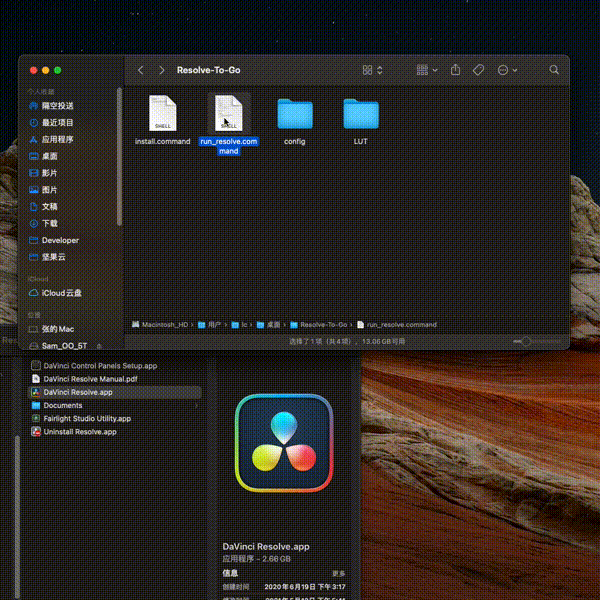600x600 pixels.
Task: Go forward with the Finder forward arrow
Action: click(161, 70)
